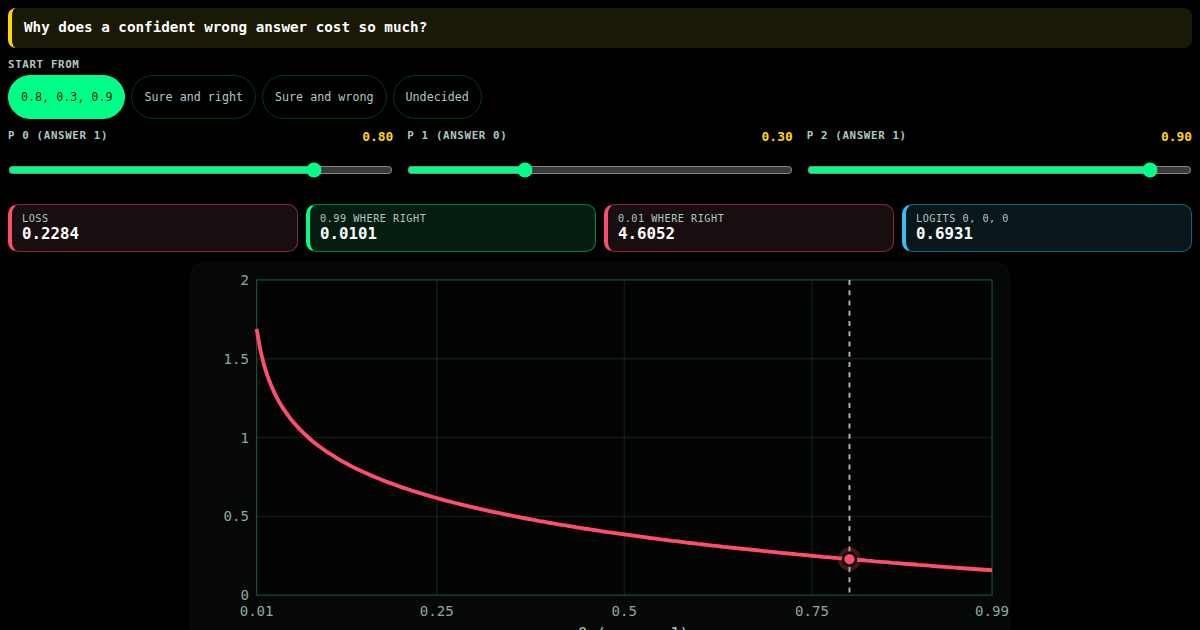Click the "P 2 (ANSWER 1)" label

point(857,135)
